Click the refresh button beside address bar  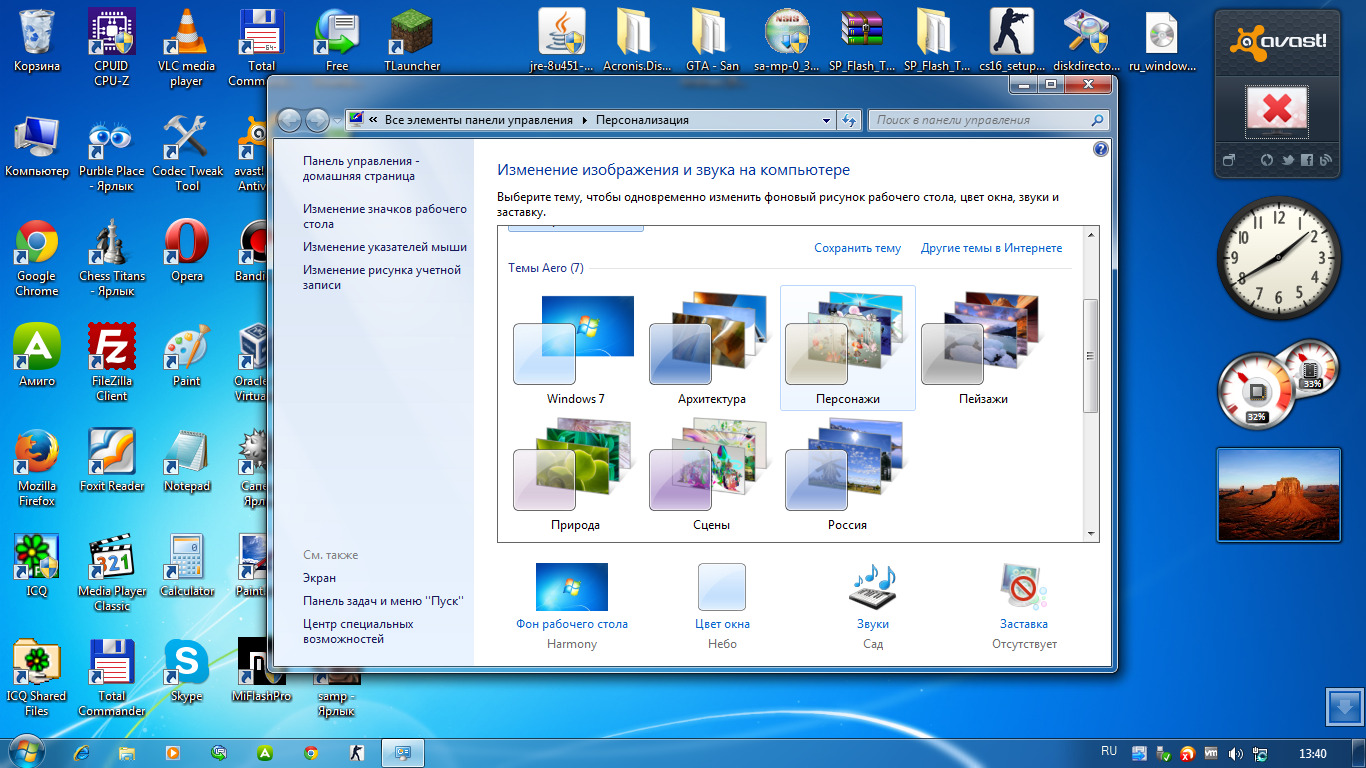[850, 120]
